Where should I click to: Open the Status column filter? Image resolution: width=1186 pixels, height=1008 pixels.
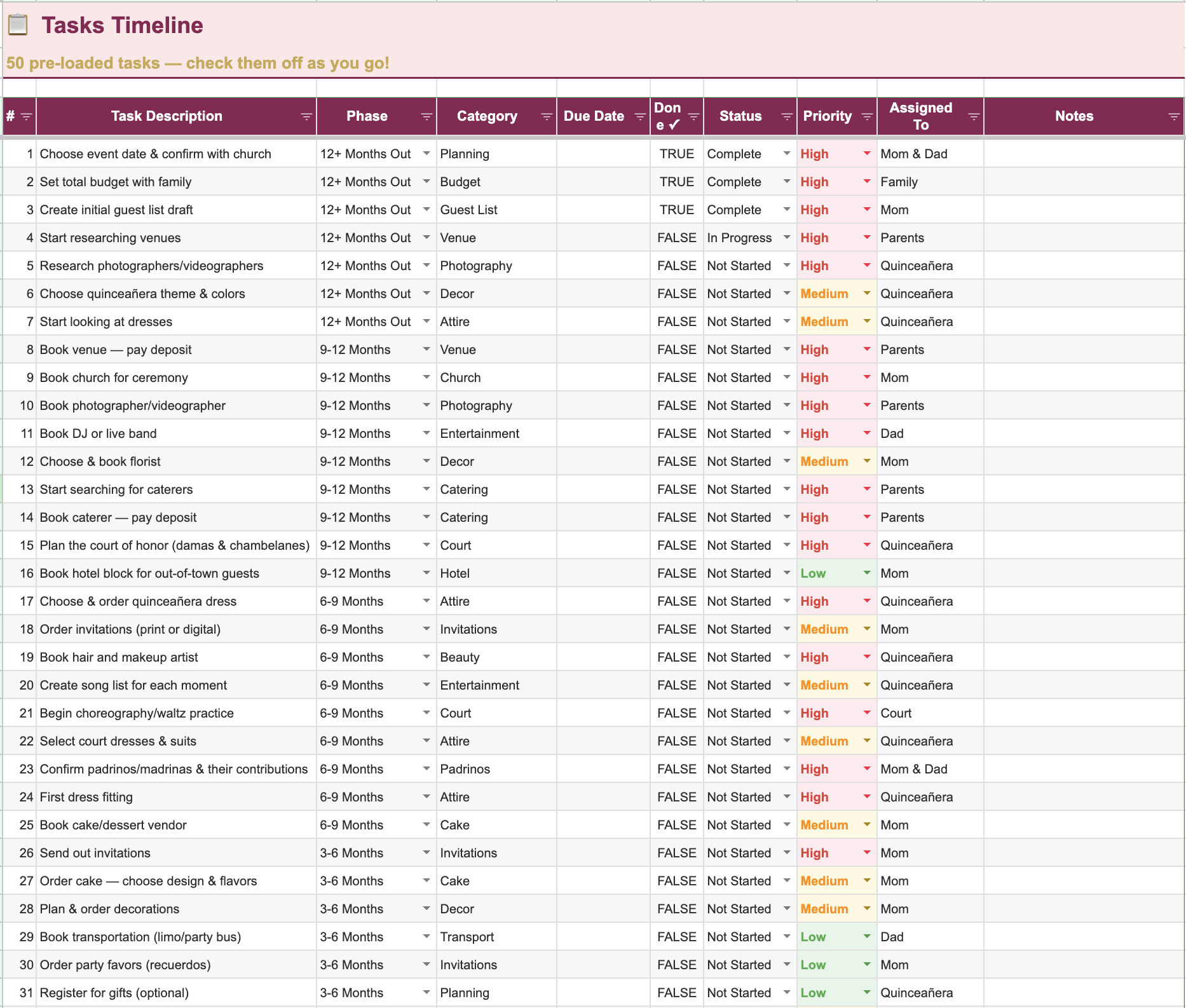click(x=786, y=116)
